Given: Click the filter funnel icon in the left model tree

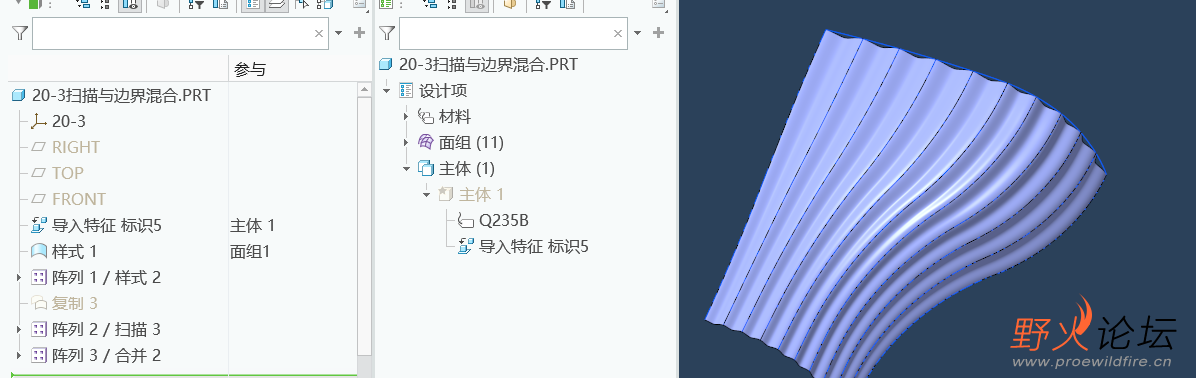Looking at the screenshot, I should point(20,33).
